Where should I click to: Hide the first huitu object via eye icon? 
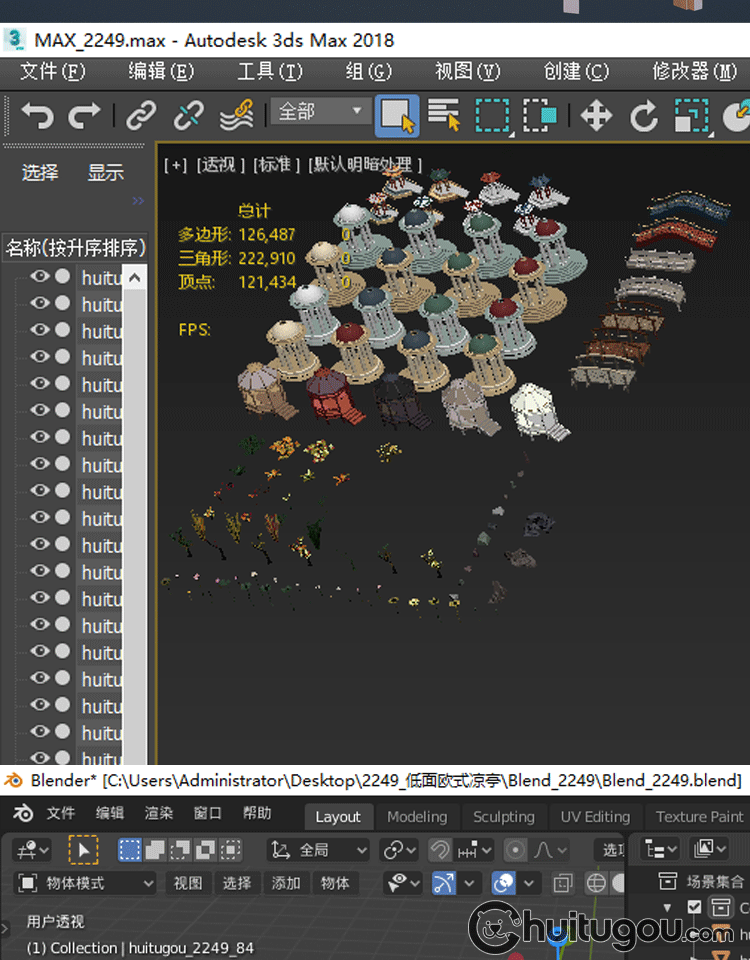click(x=39, y=277)
